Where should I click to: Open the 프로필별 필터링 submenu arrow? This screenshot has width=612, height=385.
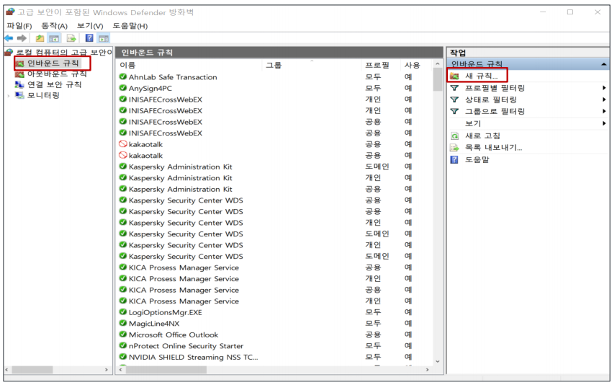(604, 88)
